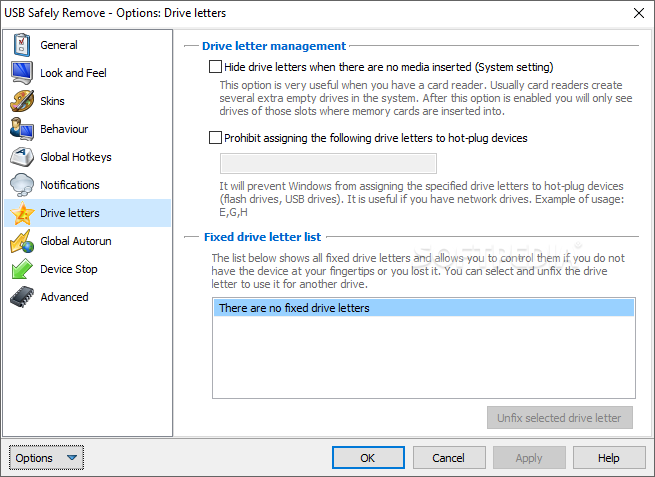This screenshot has width=655, height=477.
Task: Tick prohibit assigning drive letters checkbox
Action: tap(215, 138)
